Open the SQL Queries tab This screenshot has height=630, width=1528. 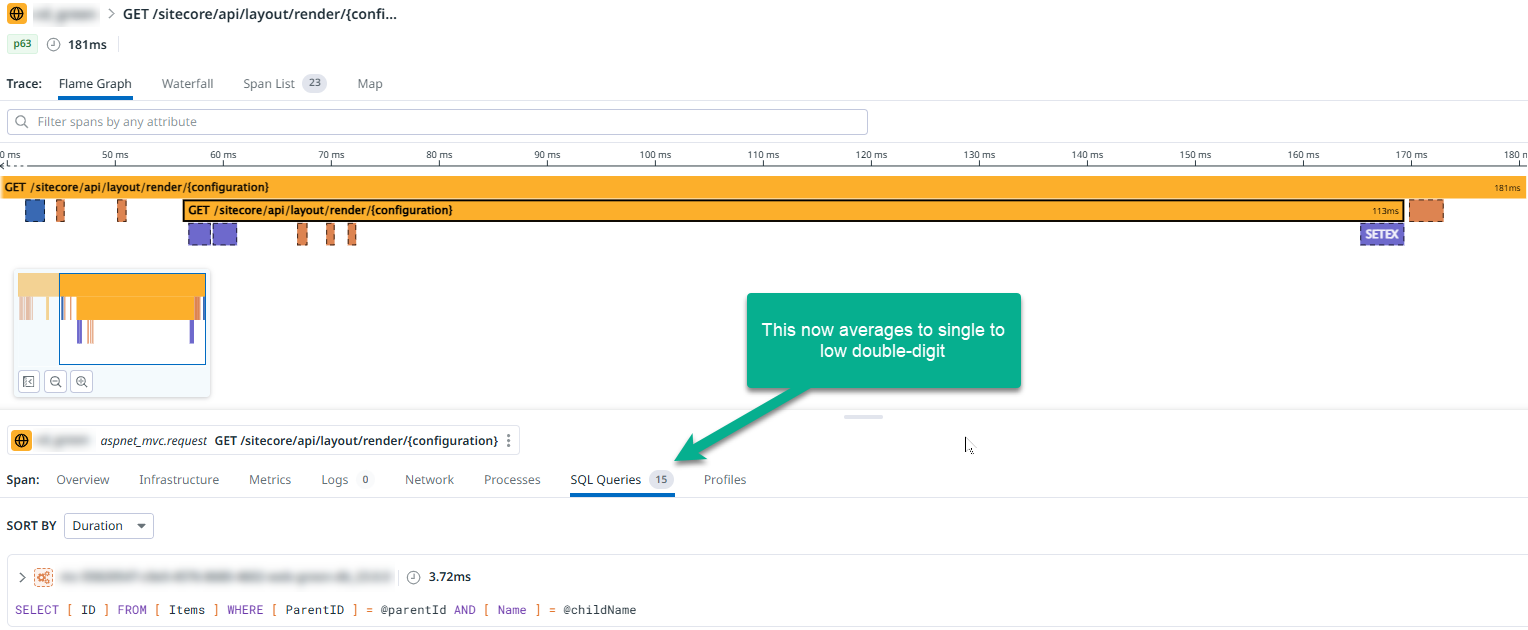point(605,480)
